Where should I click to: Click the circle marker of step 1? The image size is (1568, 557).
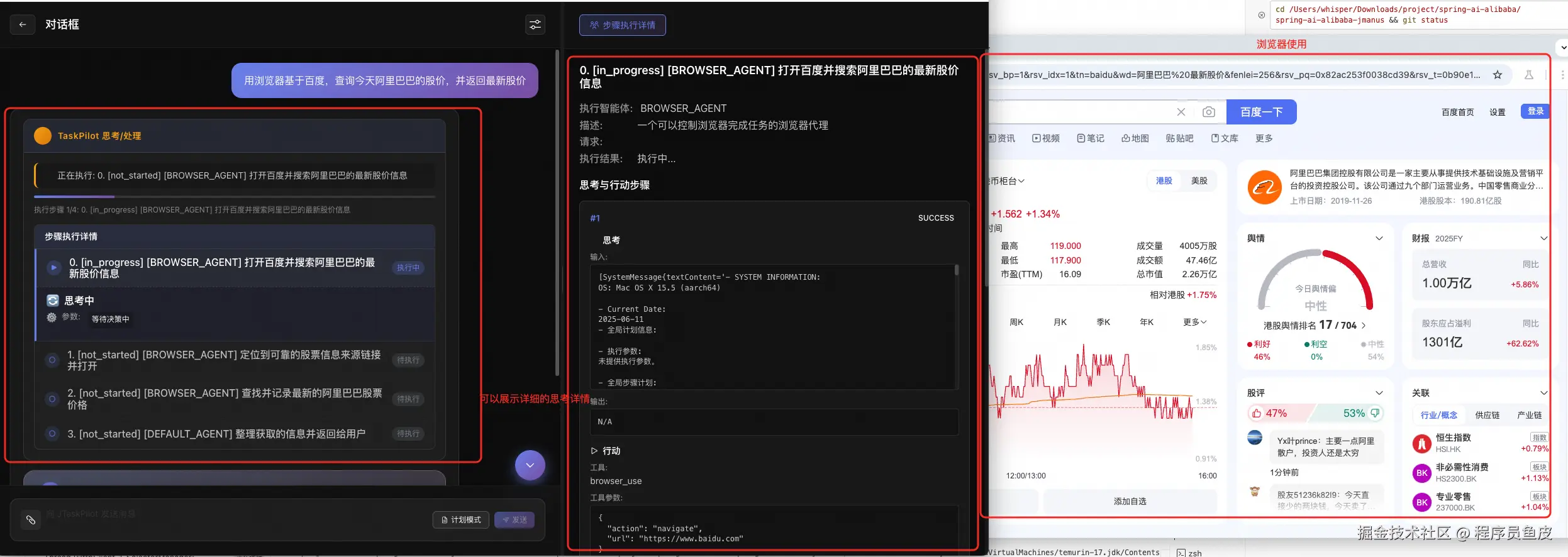click(x=52, y=360)
